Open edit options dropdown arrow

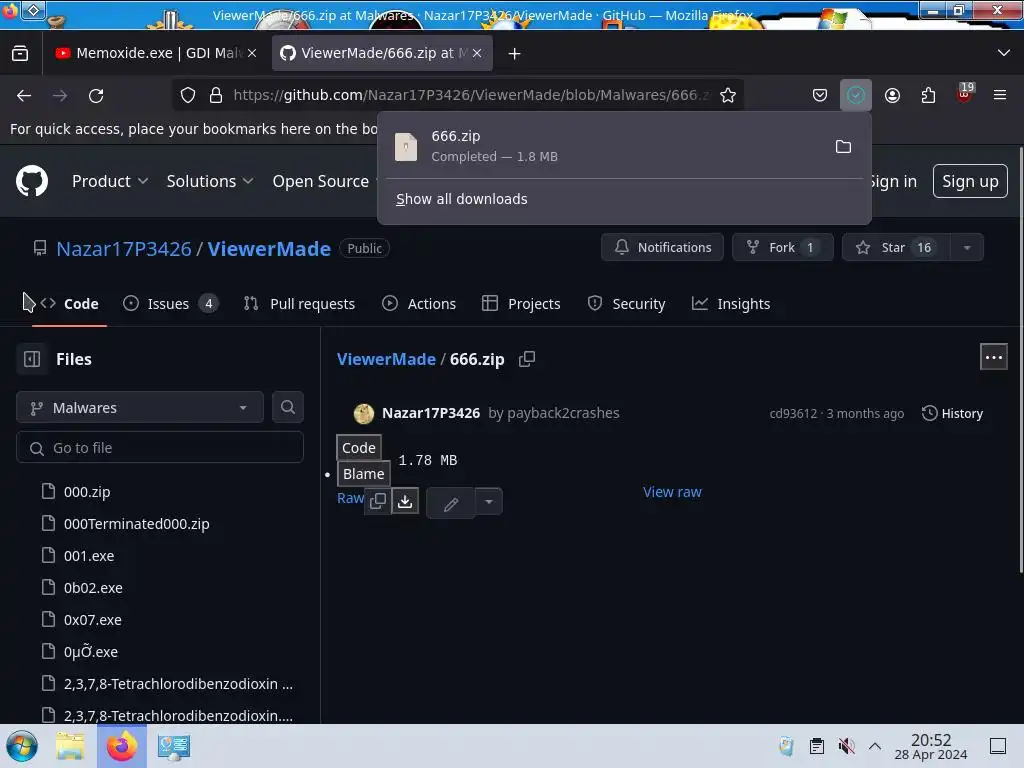coord(488,502)
